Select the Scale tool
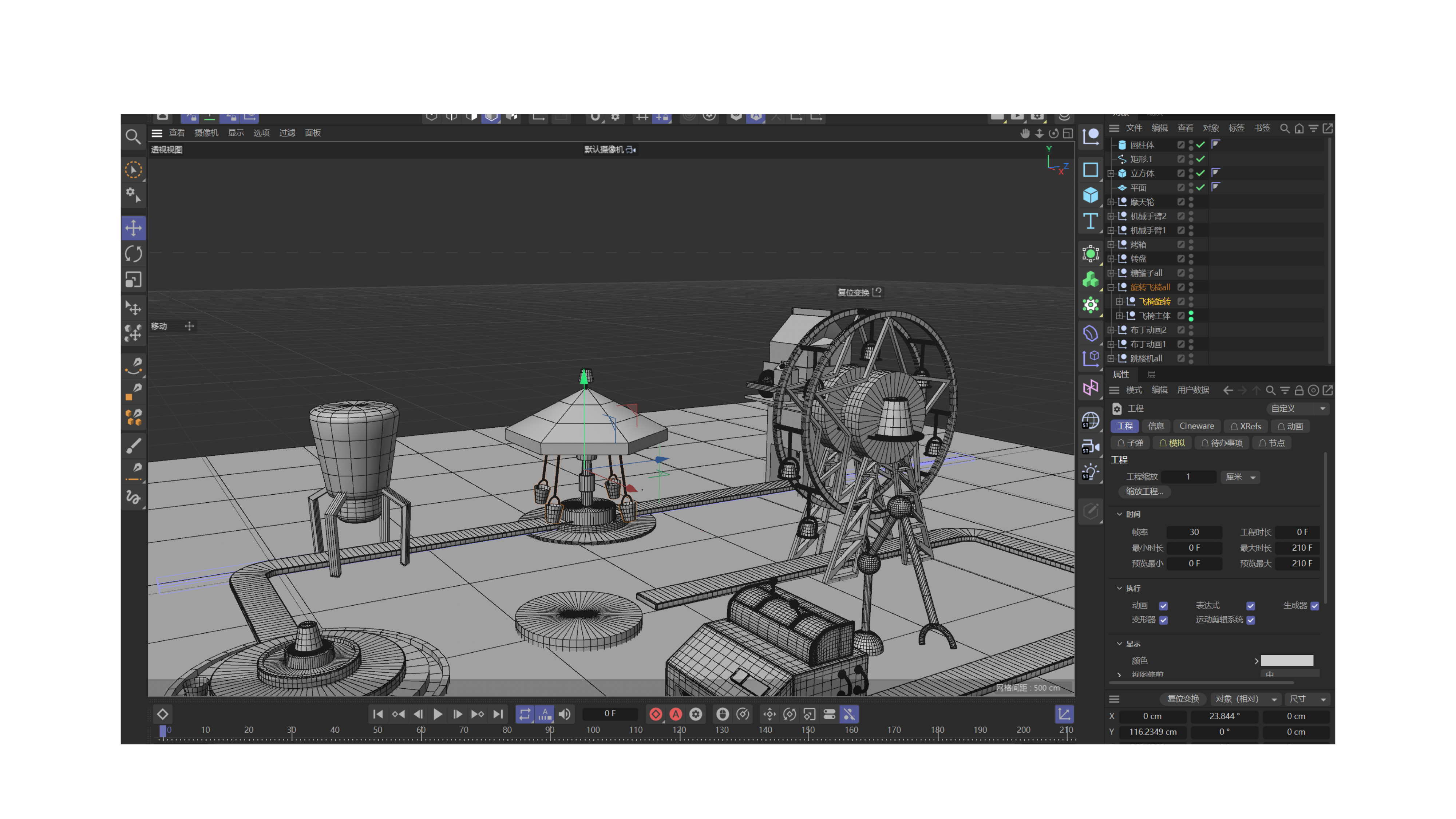Screen dimensions: 1456x819 point(133,279)
